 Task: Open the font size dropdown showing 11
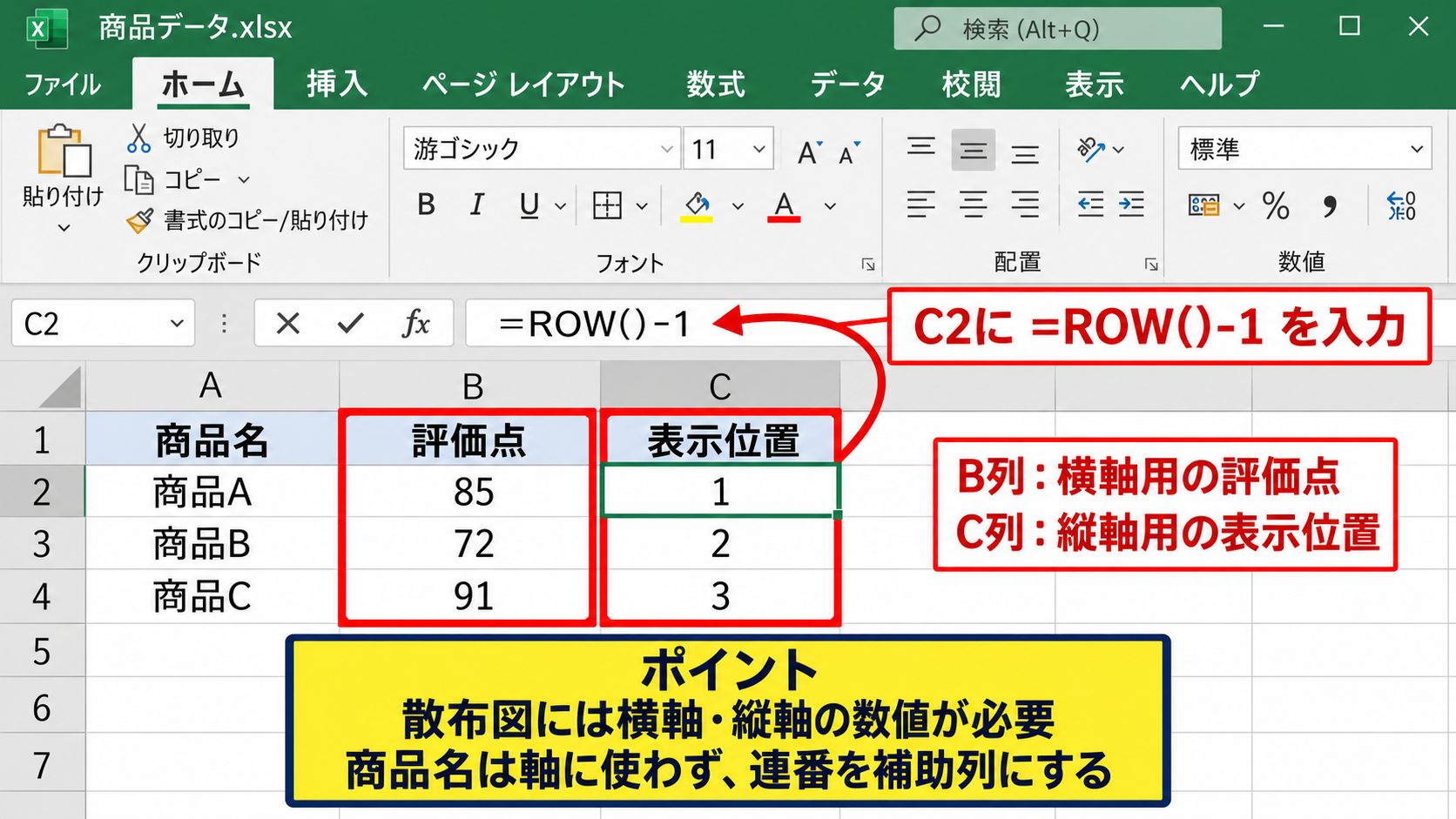click(759, 150)
